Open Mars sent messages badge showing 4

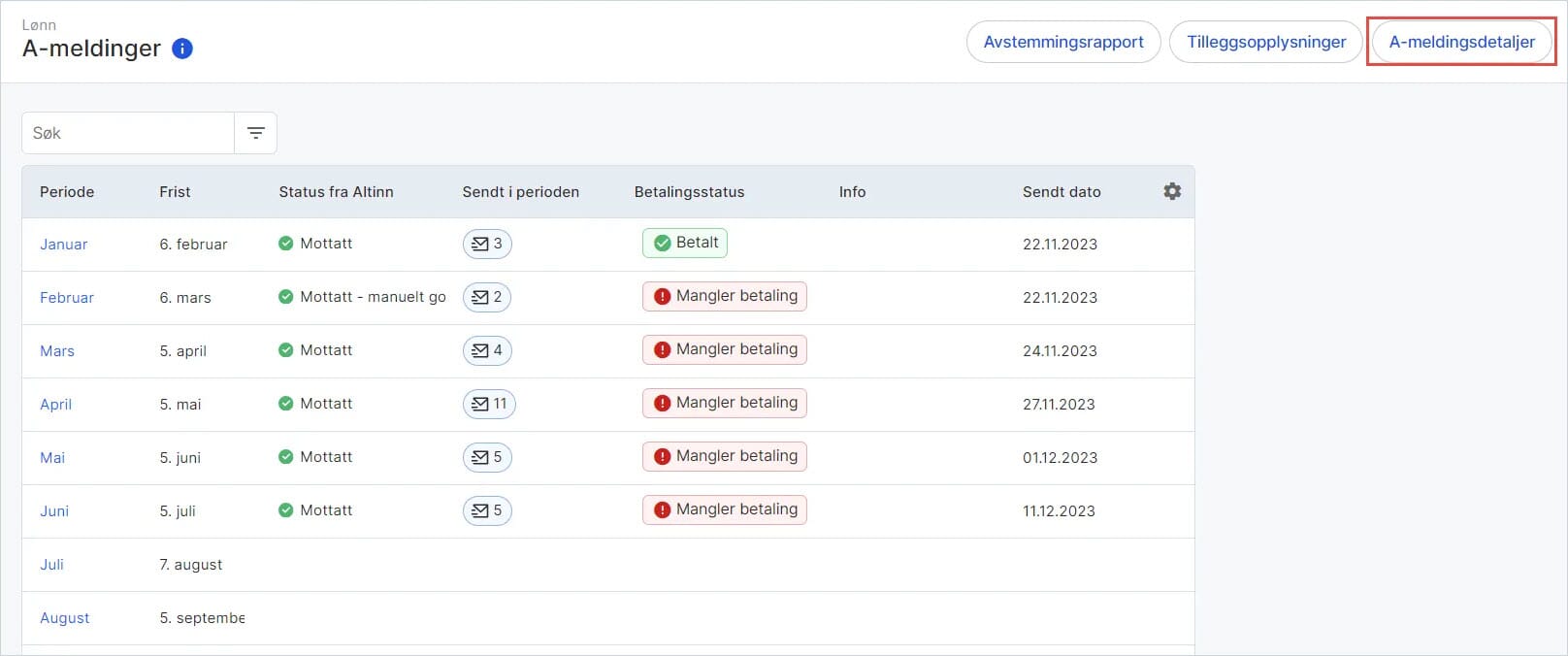click(x=487, y=350)
